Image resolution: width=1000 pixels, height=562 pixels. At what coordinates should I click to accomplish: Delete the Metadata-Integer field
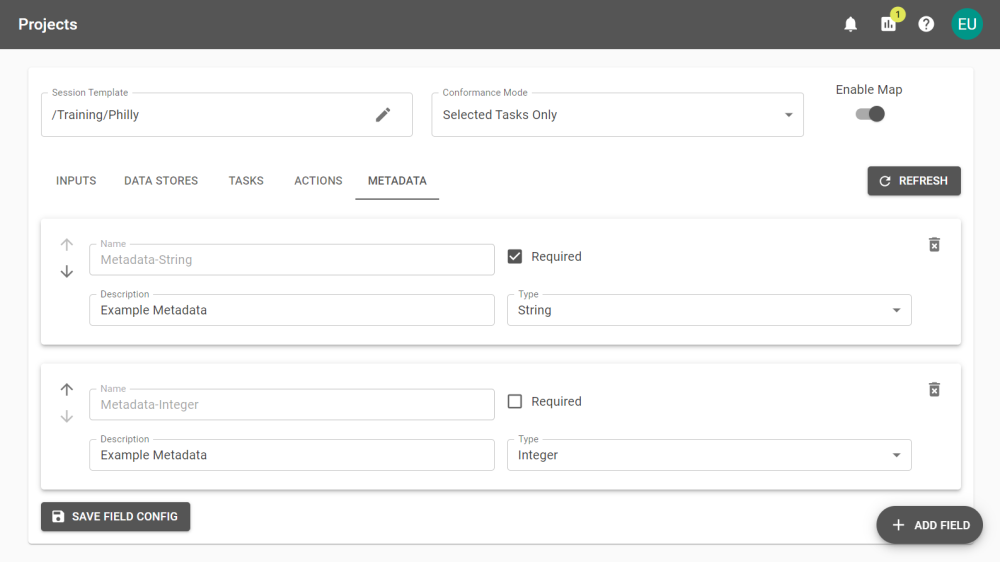[x=934, y=389]
